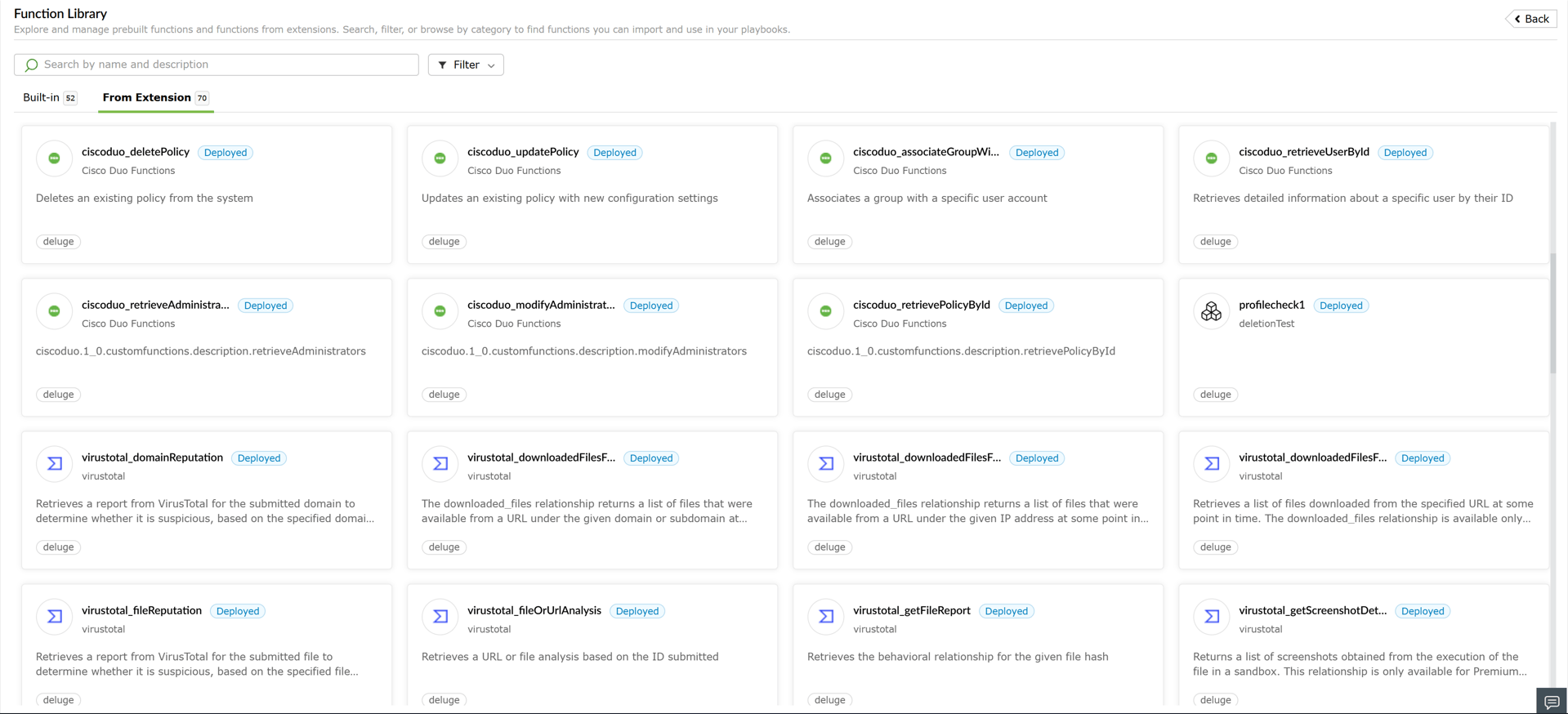Open the profilecheck1 function title

pos(1271,305)
